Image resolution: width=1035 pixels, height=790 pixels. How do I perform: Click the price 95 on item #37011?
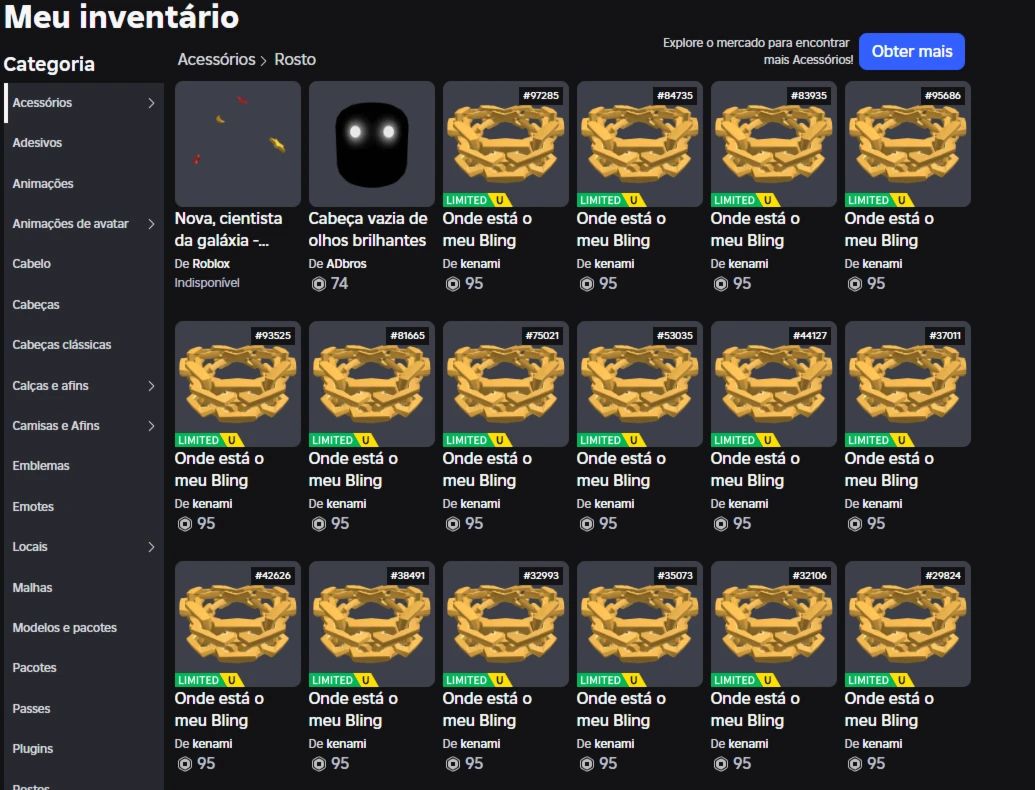pos(876,524)
